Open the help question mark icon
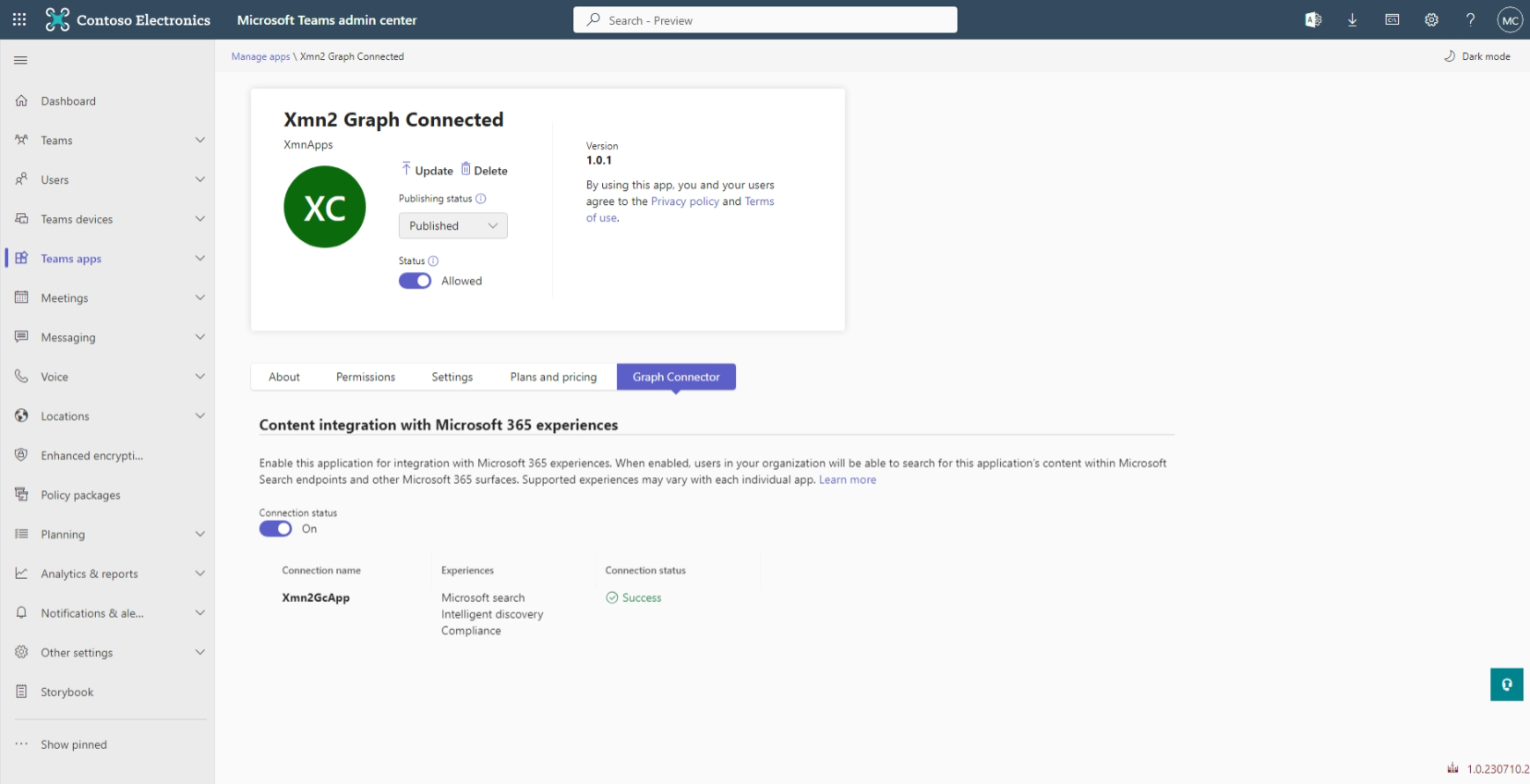Image resolution: width=1530 pixels, height=784 pixels. click(1470, 19)
